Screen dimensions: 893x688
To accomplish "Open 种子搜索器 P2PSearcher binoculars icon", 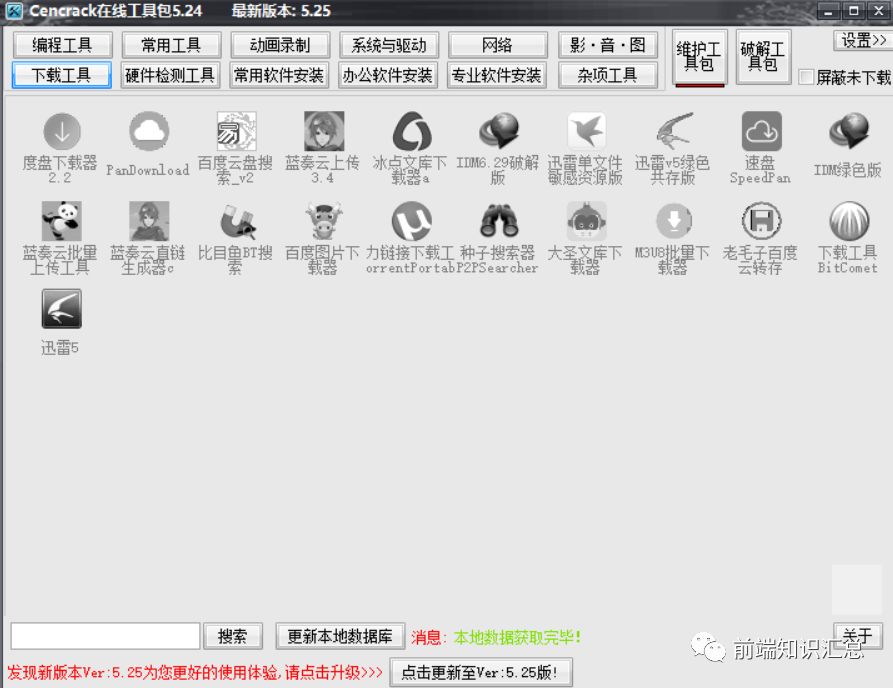I will 499,221.
